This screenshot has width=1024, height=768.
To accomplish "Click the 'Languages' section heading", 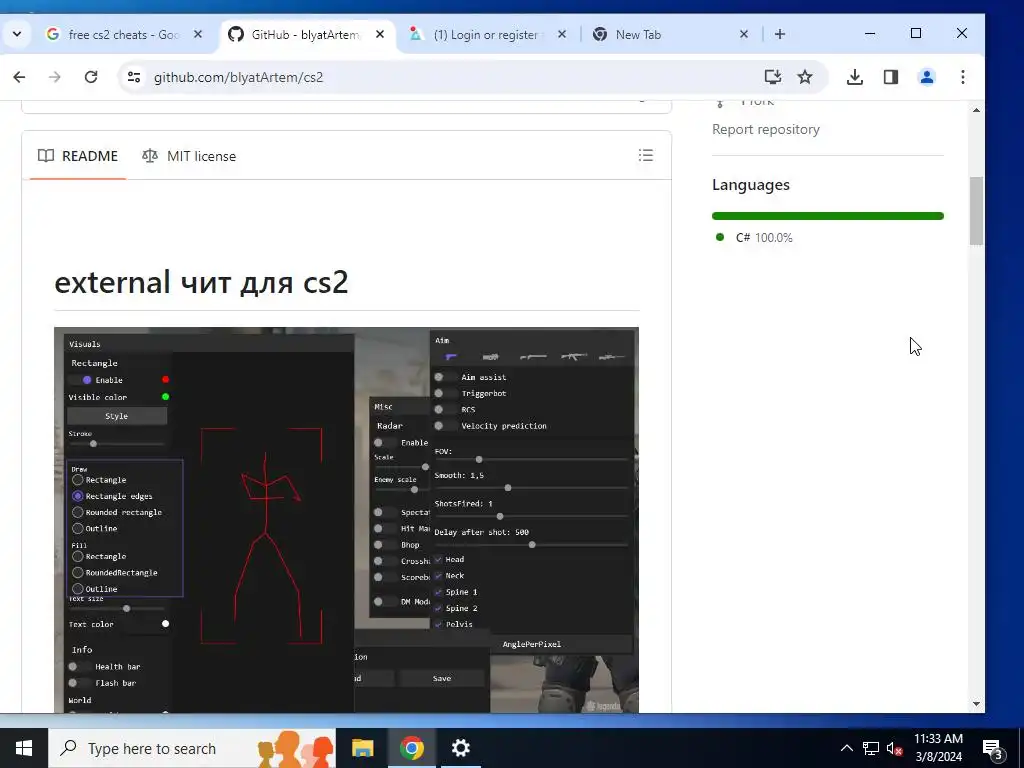I will coord(750,185).
